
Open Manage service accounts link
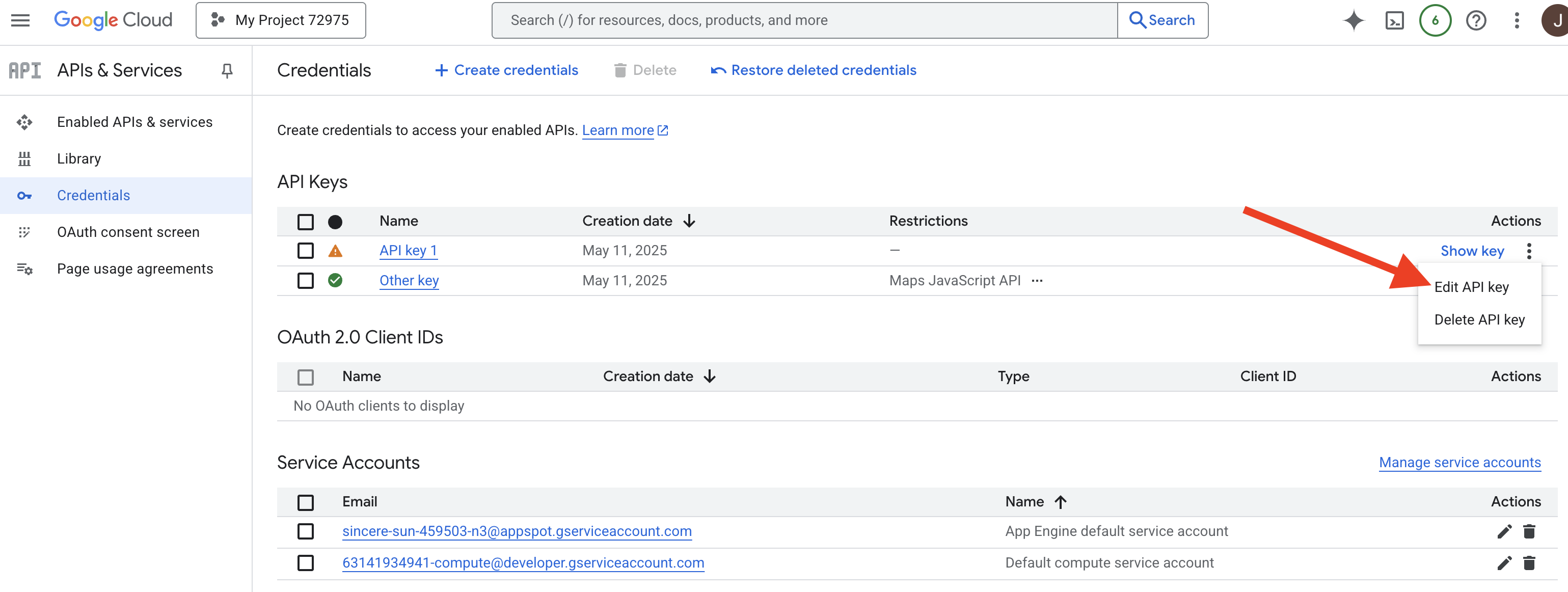(x=1459, y=462)
